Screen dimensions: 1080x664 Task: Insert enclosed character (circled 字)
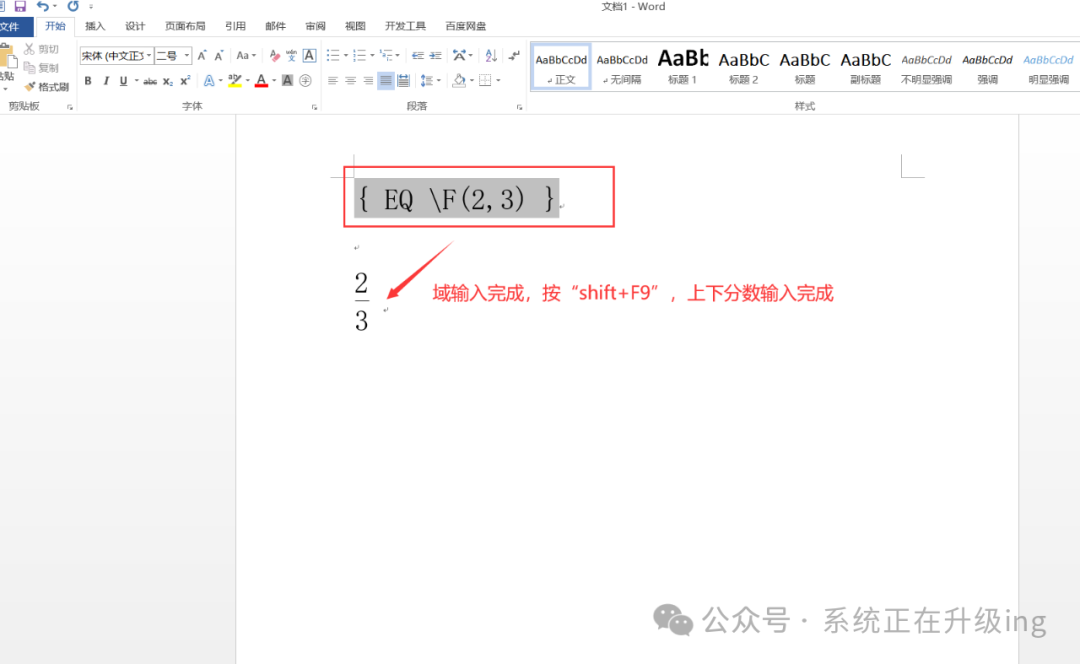pyautogui.click(x=306, y=81)
